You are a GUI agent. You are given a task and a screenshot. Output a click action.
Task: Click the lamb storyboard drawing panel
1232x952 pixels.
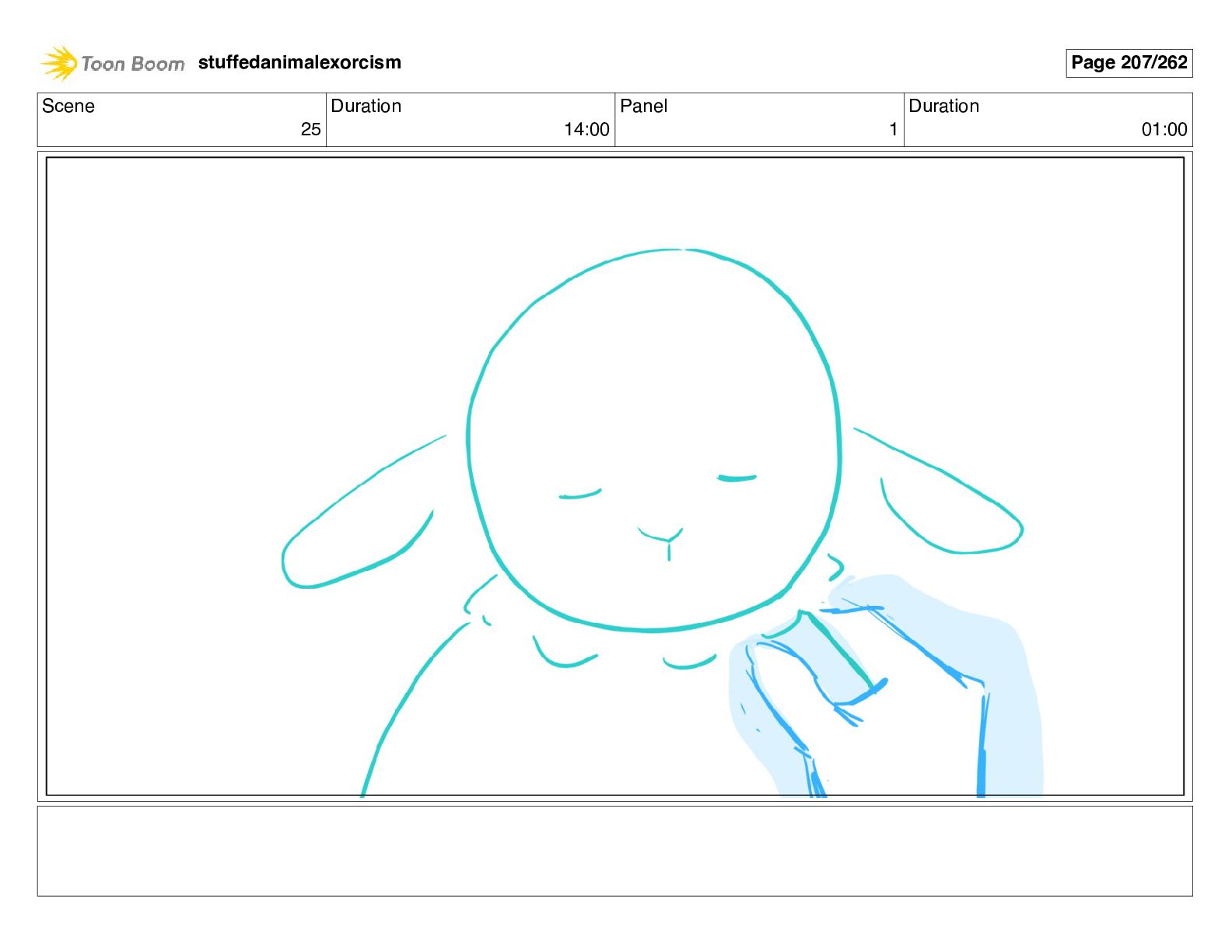pos(615,476)
